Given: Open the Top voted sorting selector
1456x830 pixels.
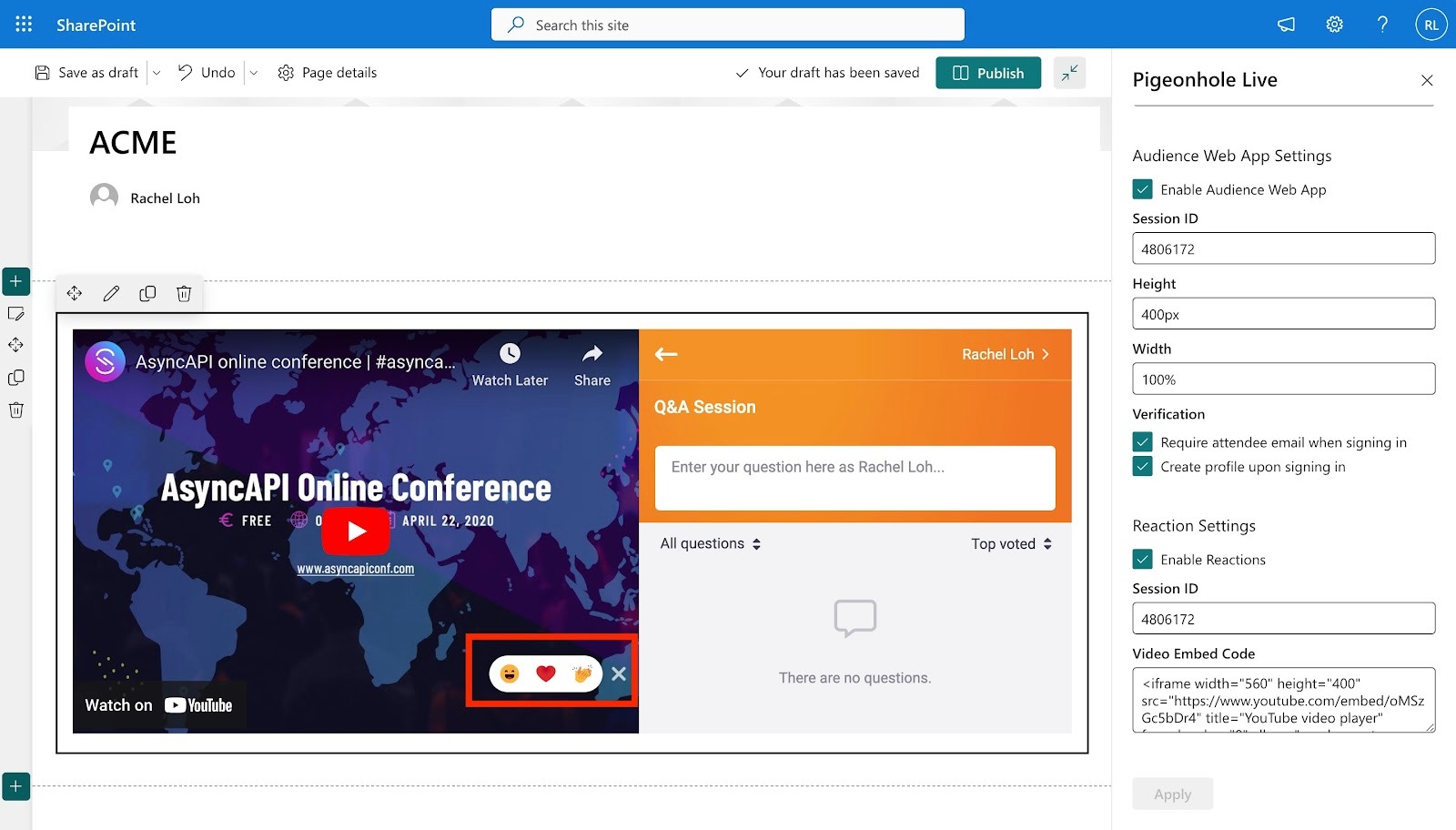Looking at the screenshot, I should [1010, 543].
